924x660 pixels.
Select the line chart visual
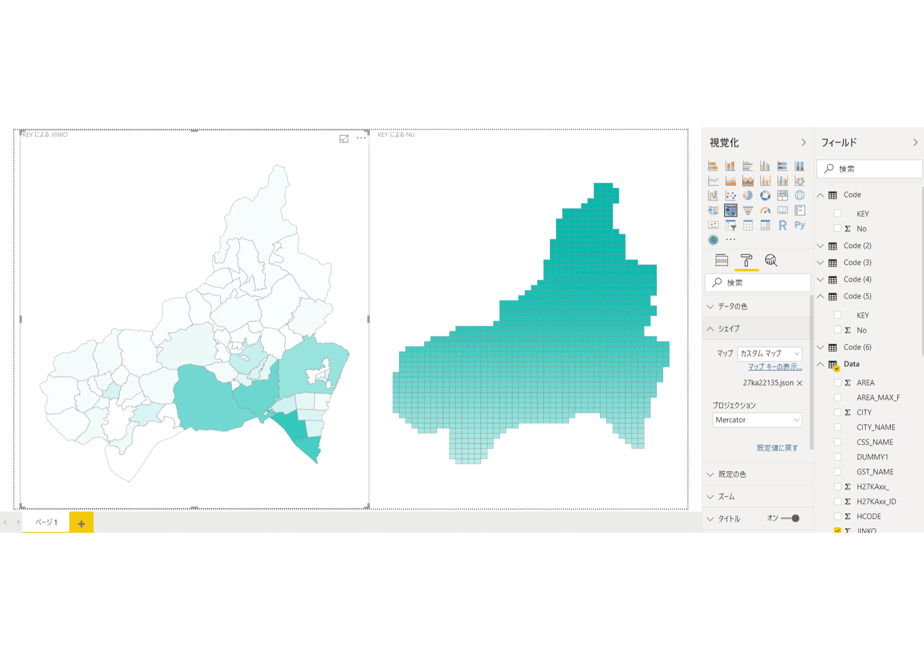tap(713, 181)
